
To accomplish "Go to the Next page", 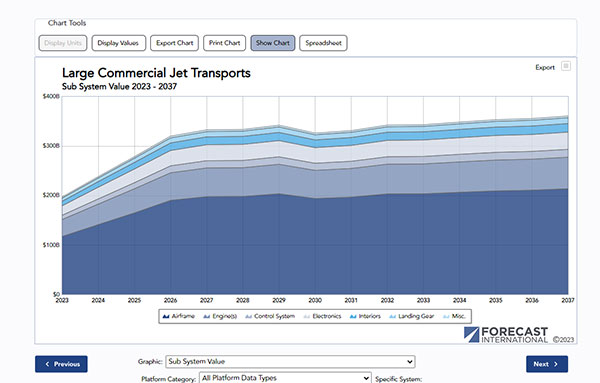I will [547, 364].
